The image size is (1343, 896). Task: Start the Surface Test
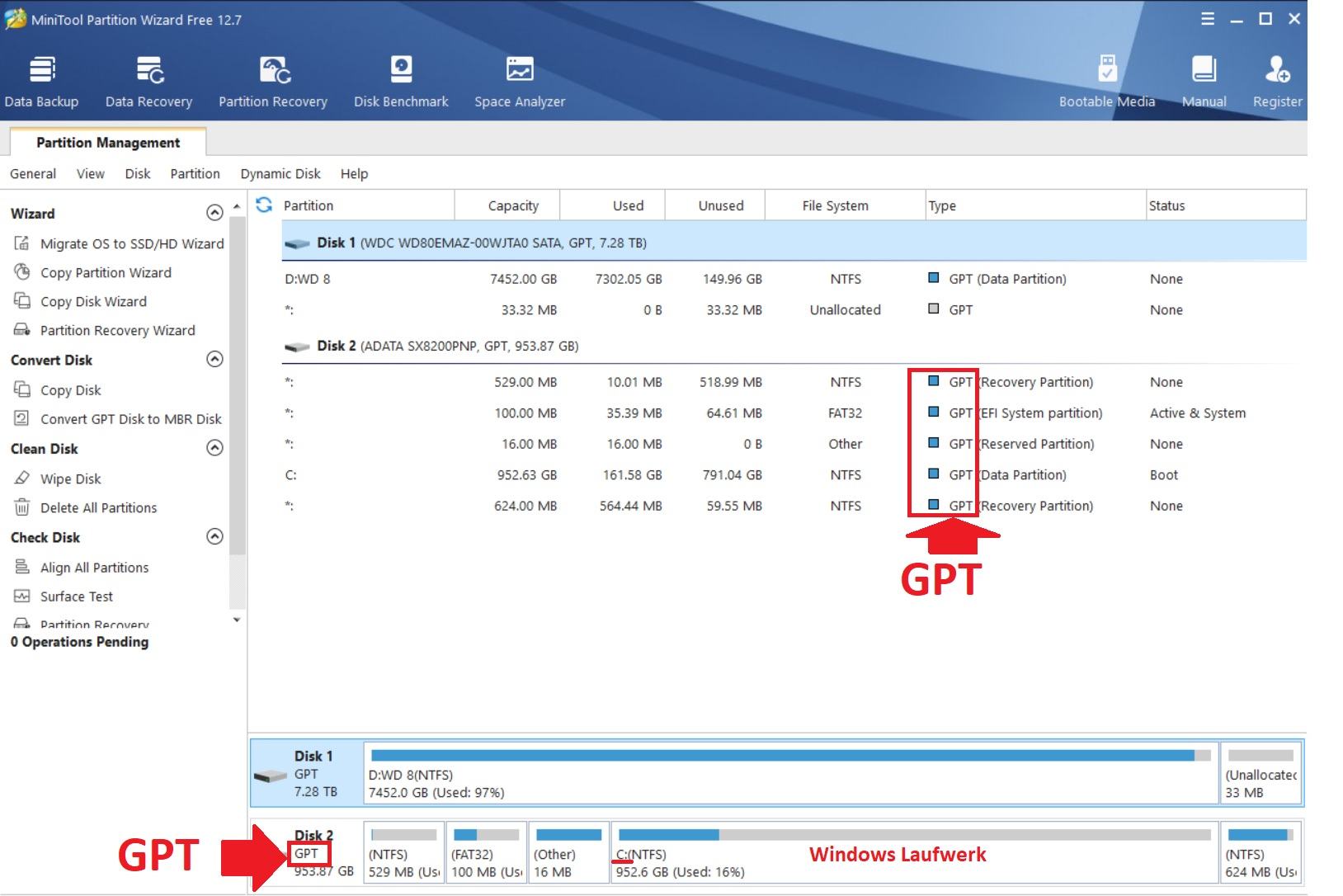pyautogui.click(x=64, y=597)
